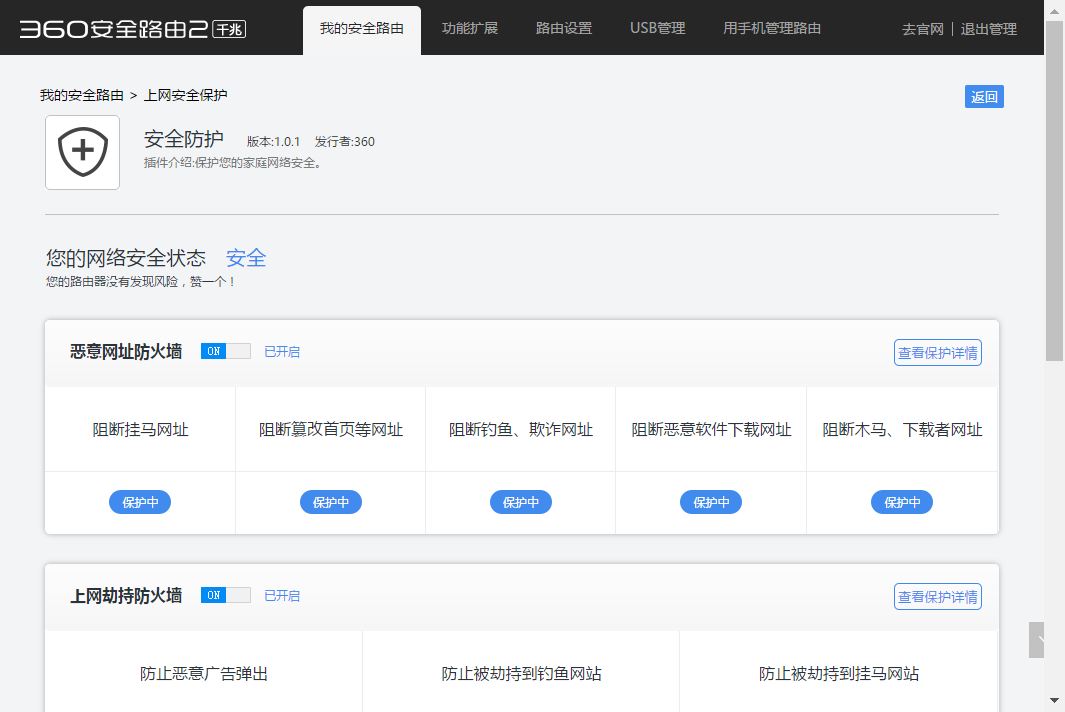Toggle off the 恶意网址防火墙 switch
Image resolution: width=1065 pixels, height=712 pixels.
(x=226, y=351)
